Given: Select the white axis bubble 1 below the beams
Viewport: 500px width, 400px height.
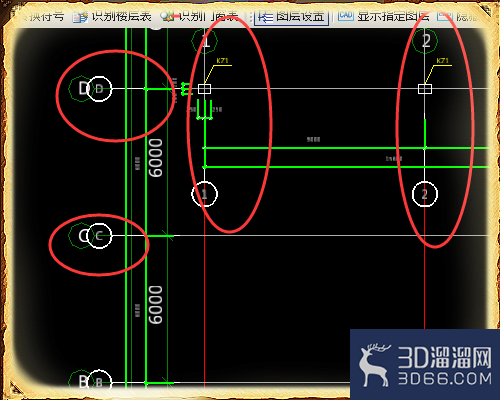Looking at the screenshot, I should [x=204, y=194].
